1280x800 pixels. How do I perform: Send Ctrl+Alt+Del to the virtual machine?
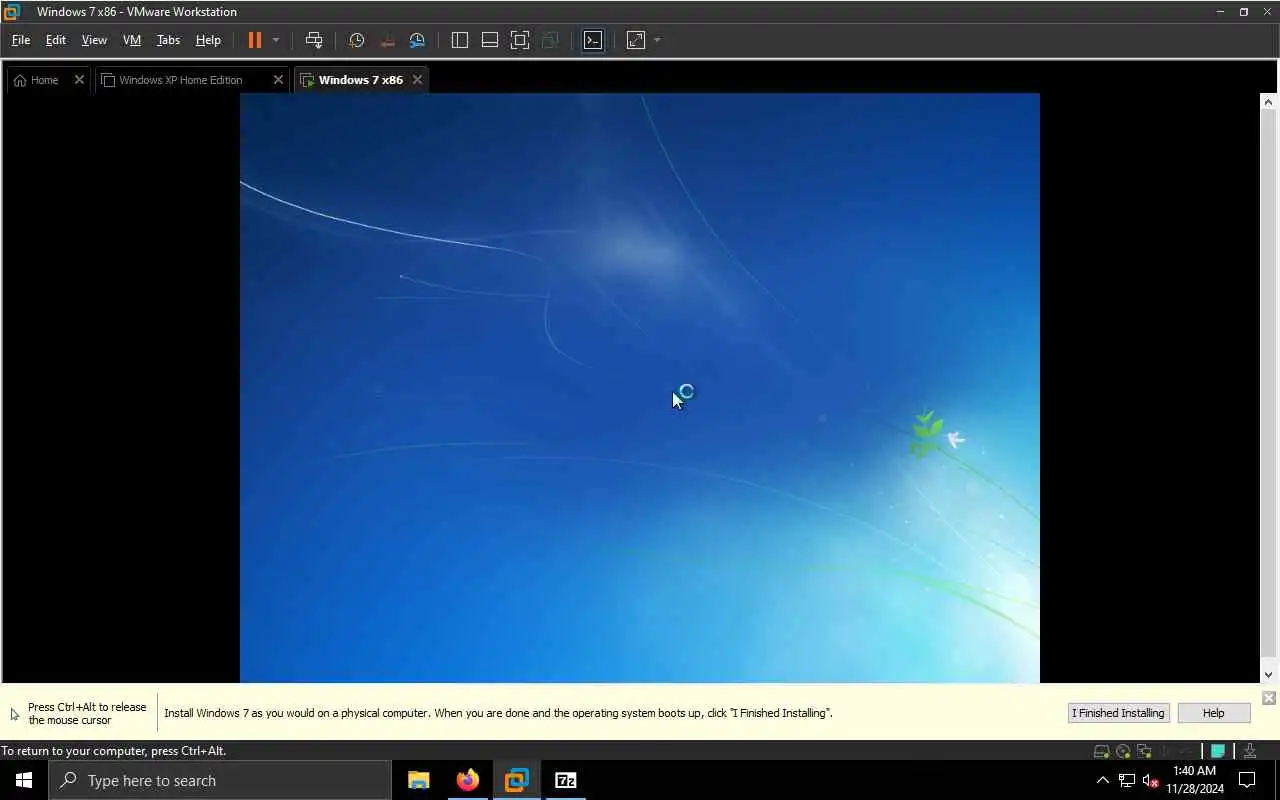click(314, 40)
